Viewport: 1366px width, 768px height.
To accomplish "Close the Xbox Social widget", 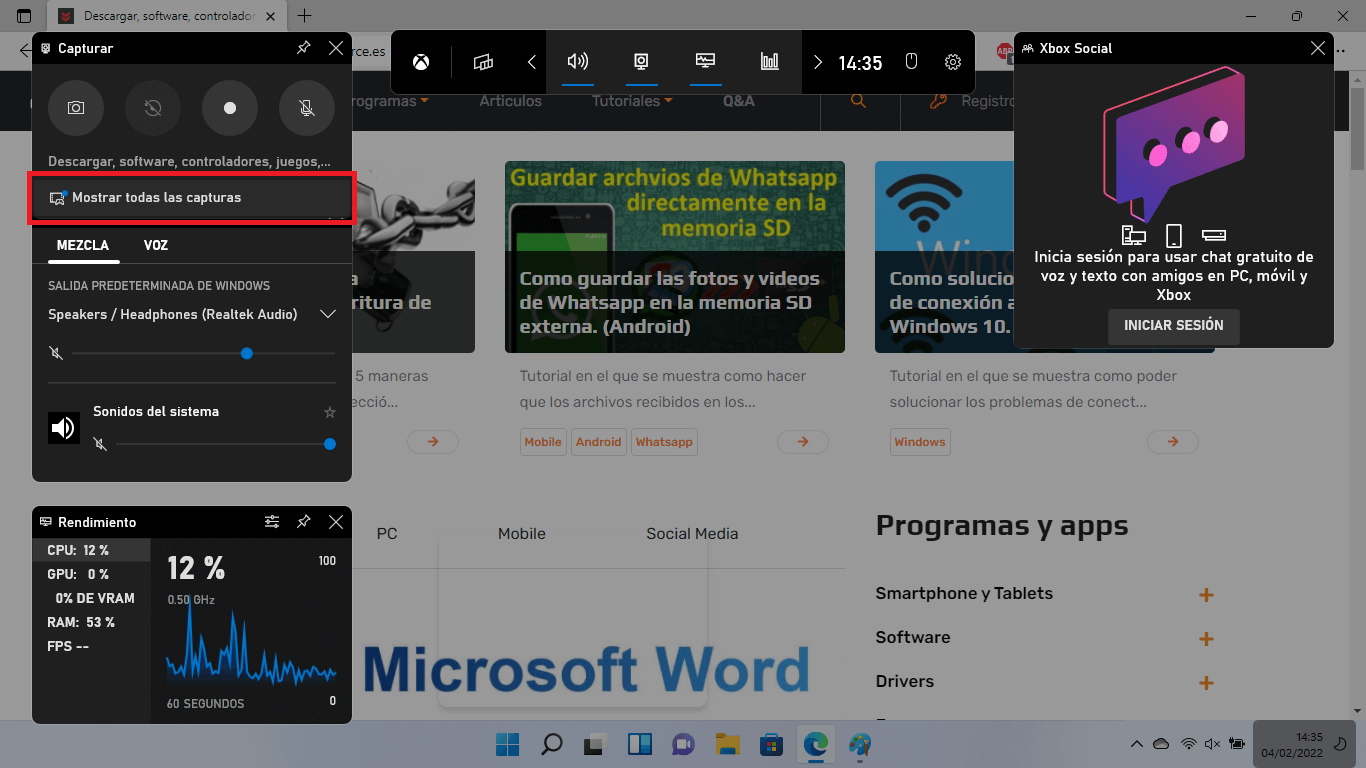I will point(1317,48).
